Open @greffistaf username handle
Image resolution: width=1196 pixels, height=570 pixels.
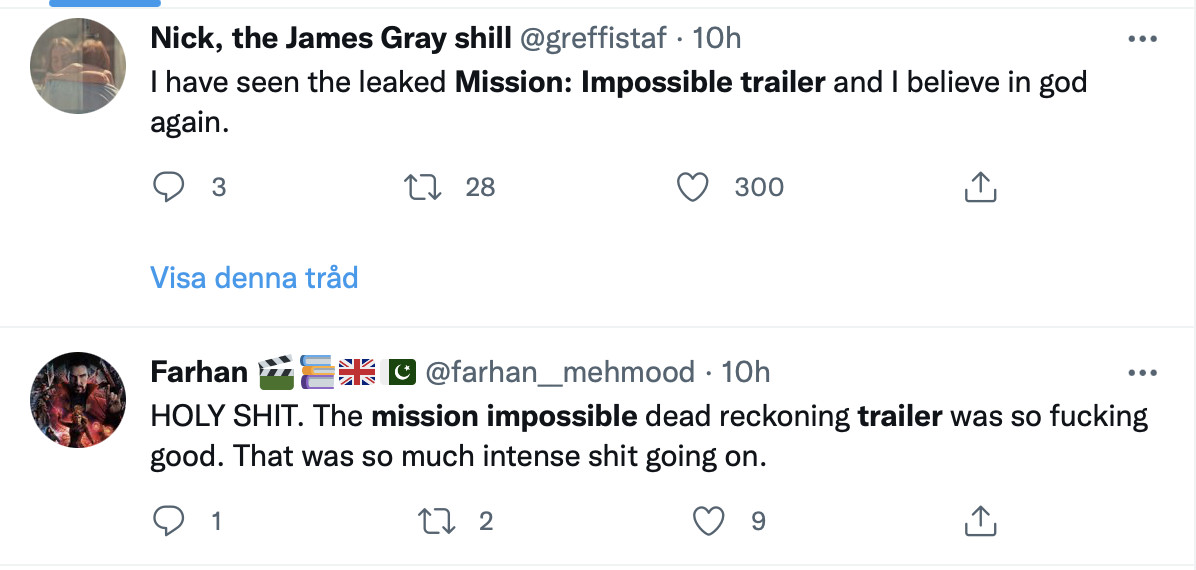tap(590, 38)
